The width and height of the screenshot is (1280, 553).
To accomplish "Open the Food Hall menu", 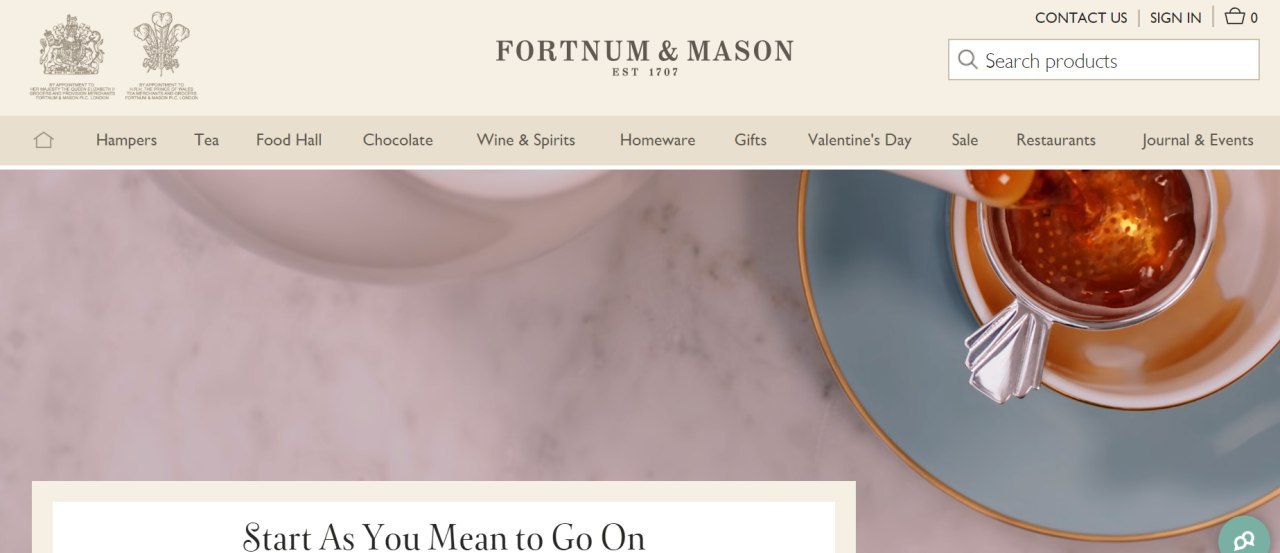I will pyautogui.click(x=289, y=140).
